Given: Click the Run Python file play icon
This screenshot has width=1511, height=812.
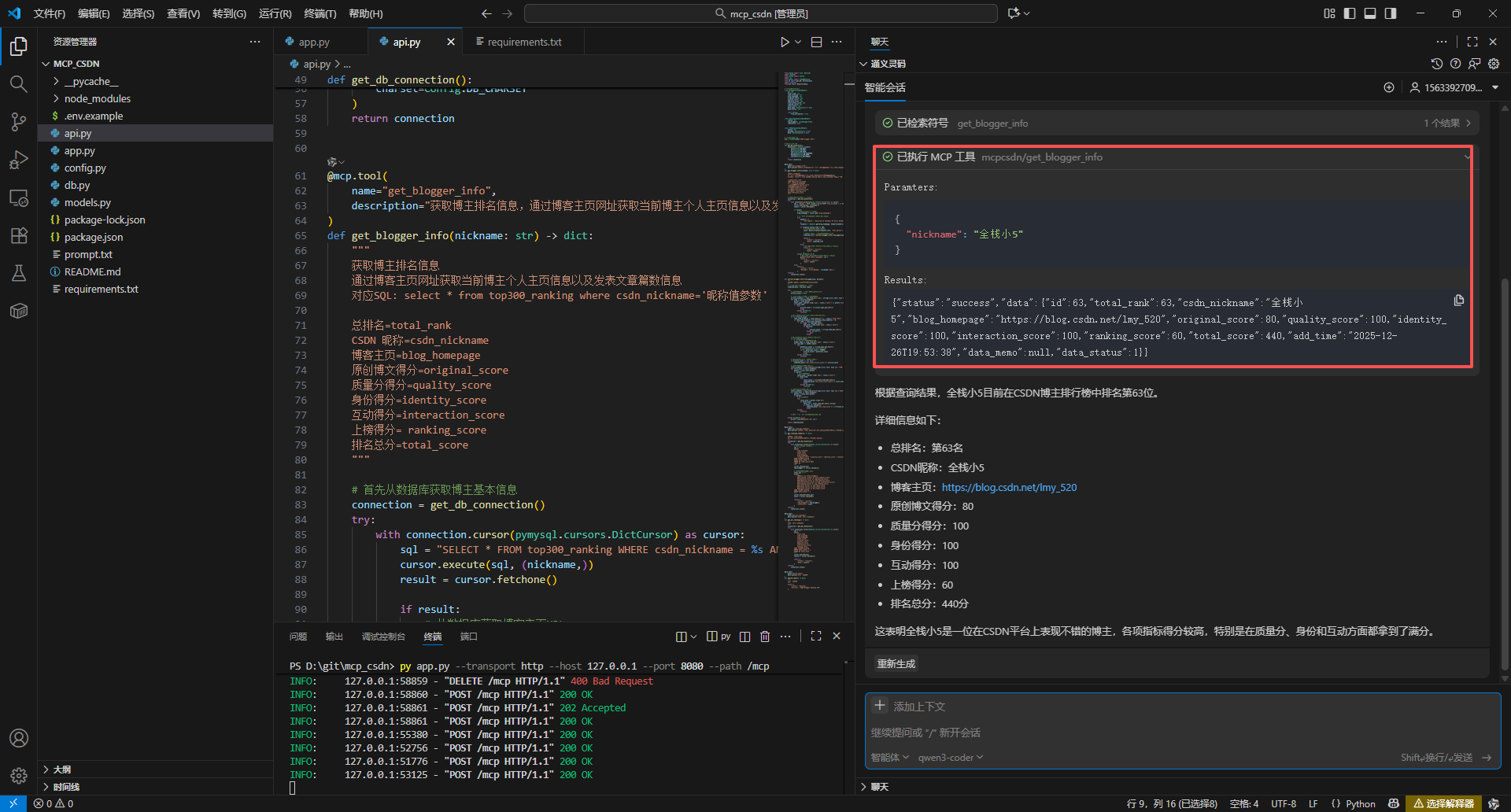Looking at the screenshot, I should click(x=784, y=42).
